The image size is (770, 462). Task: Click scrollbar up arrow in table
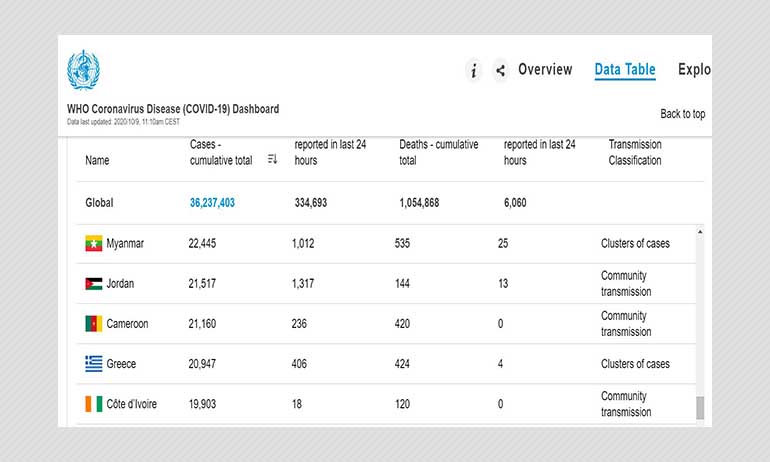700,232
